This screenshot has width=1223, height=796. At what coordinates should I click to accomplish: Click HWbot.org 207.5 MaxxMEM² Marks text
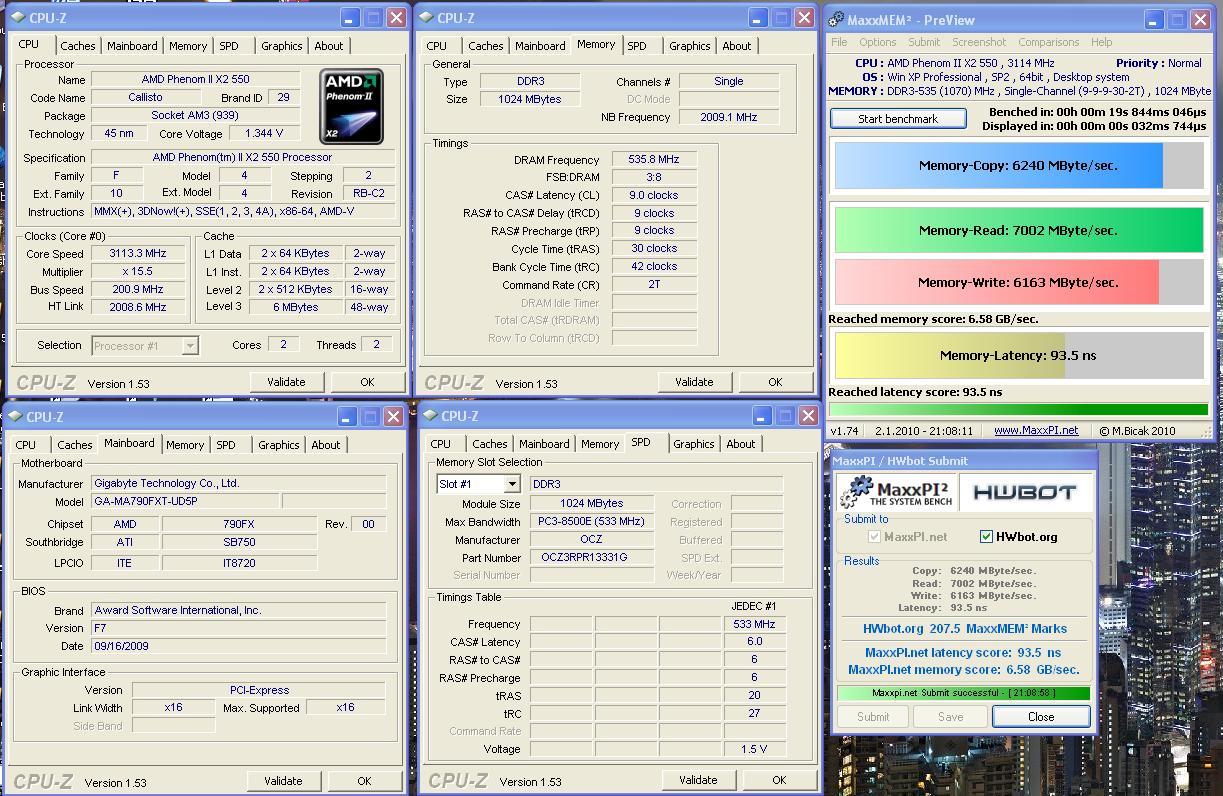click(x=965, y=629)
